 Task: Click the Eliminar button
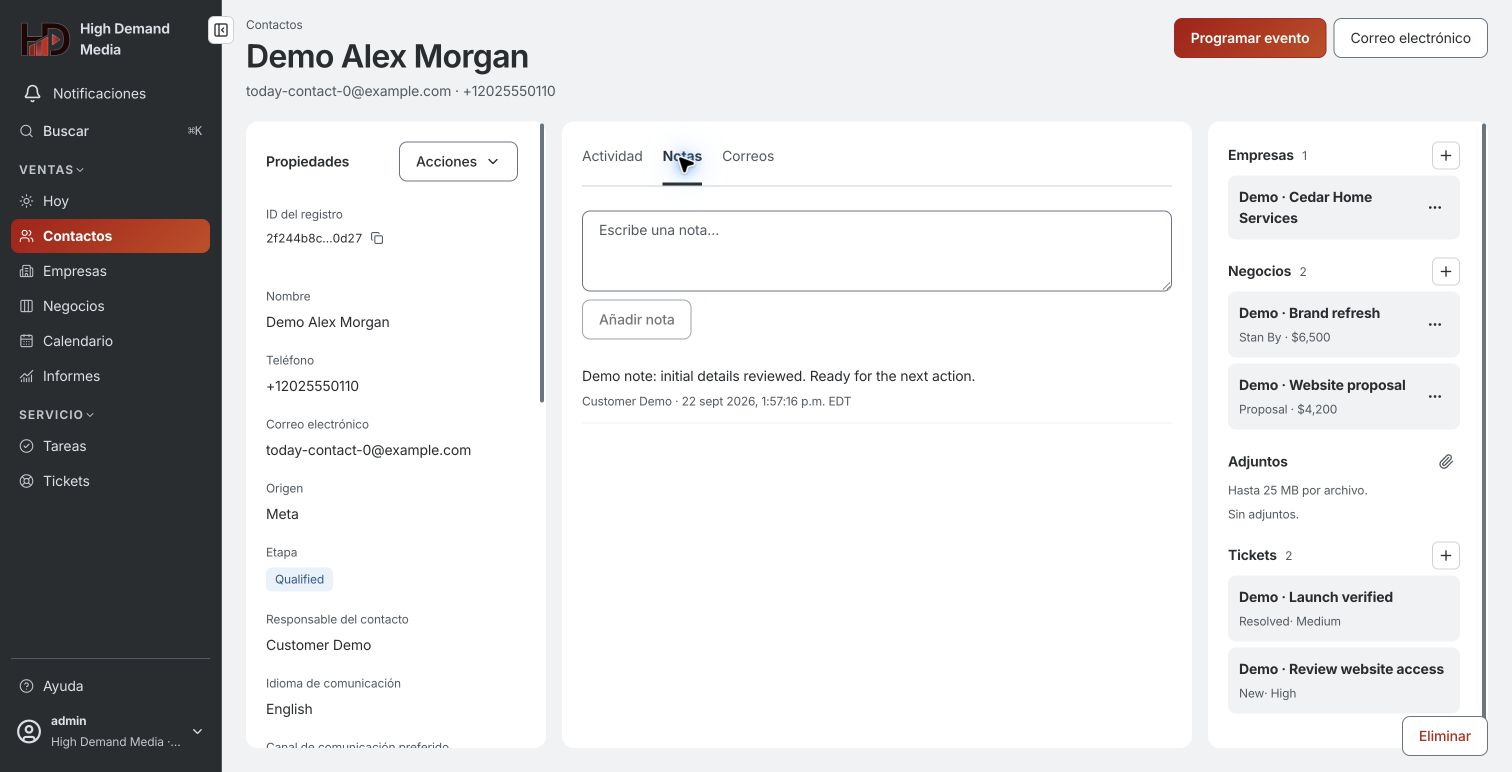(1445, 736)
